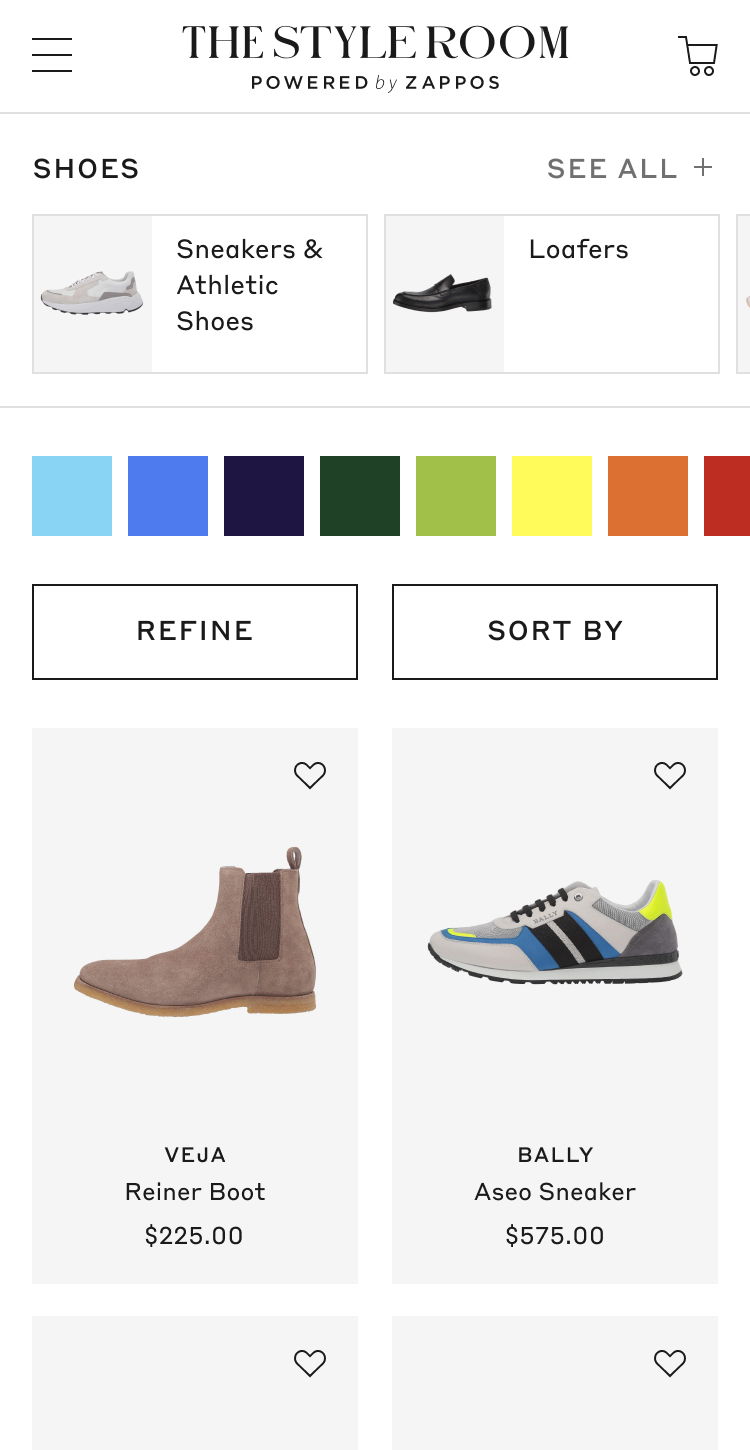Filter by light blue color swatch

click(x=72, y=496)
